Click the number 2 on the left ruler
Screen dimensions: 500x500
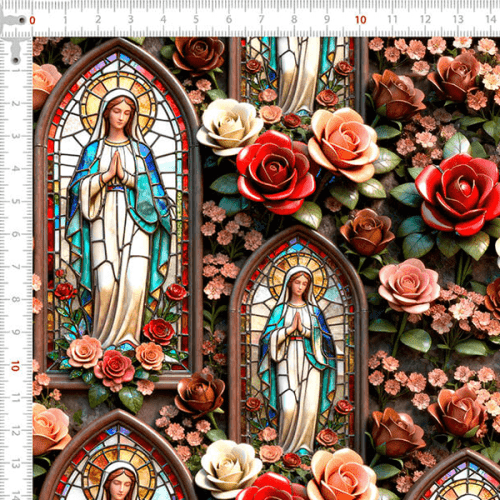tap(15, 103)
